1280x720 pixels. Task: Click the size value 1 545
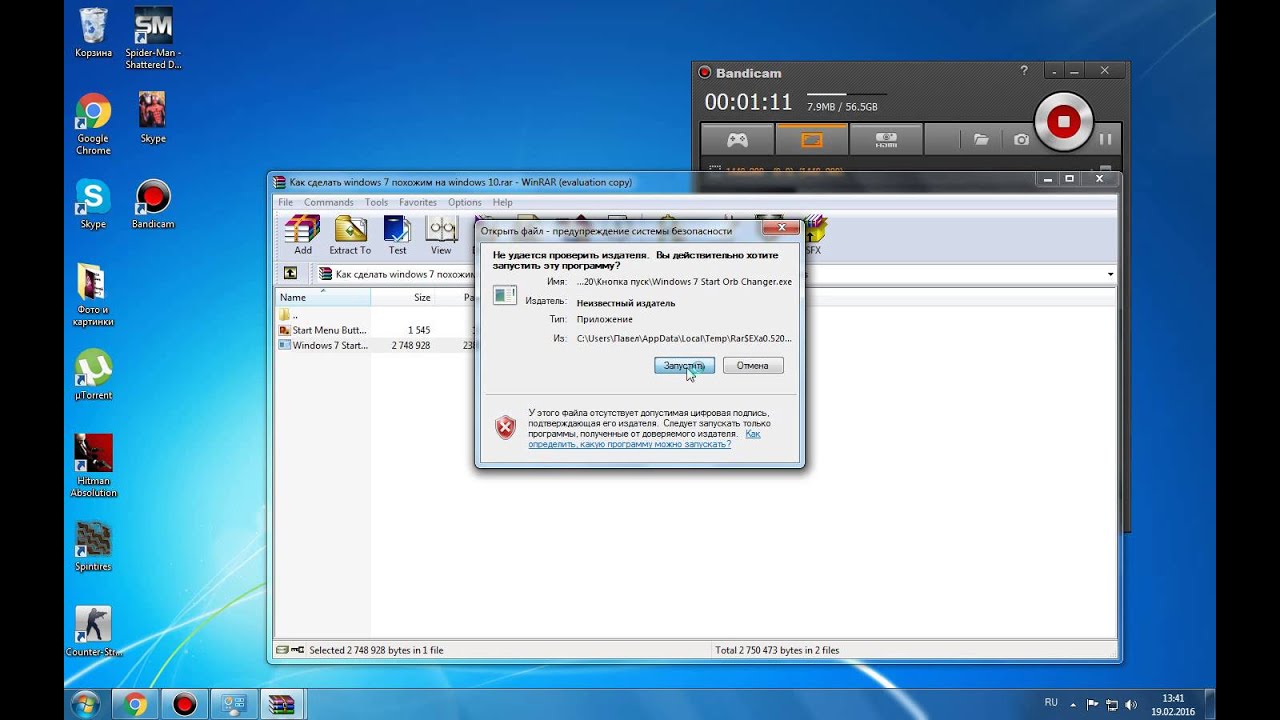[419, 330]
